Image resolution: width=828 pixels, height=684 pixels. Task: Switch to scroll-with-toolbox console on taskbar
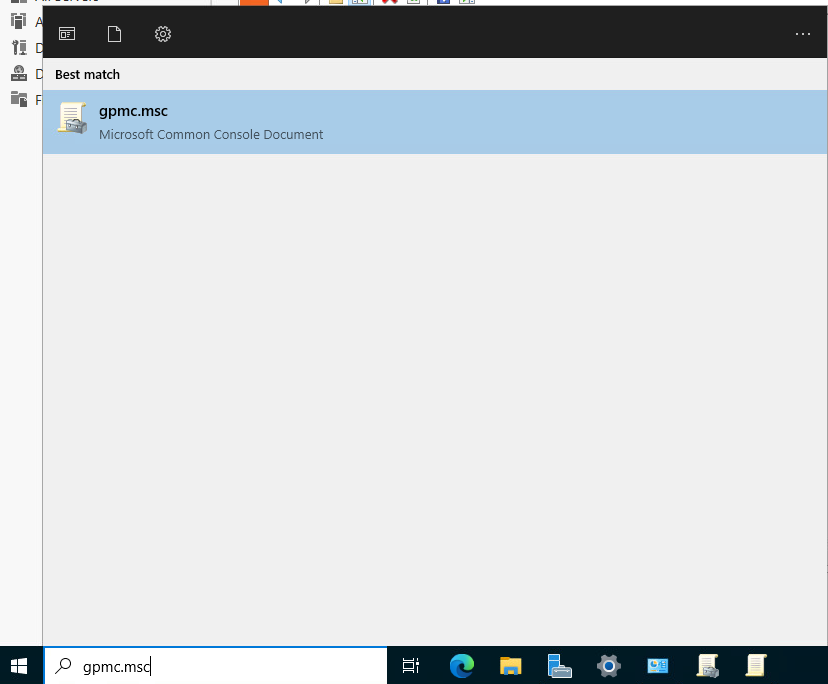pos(708,666)
